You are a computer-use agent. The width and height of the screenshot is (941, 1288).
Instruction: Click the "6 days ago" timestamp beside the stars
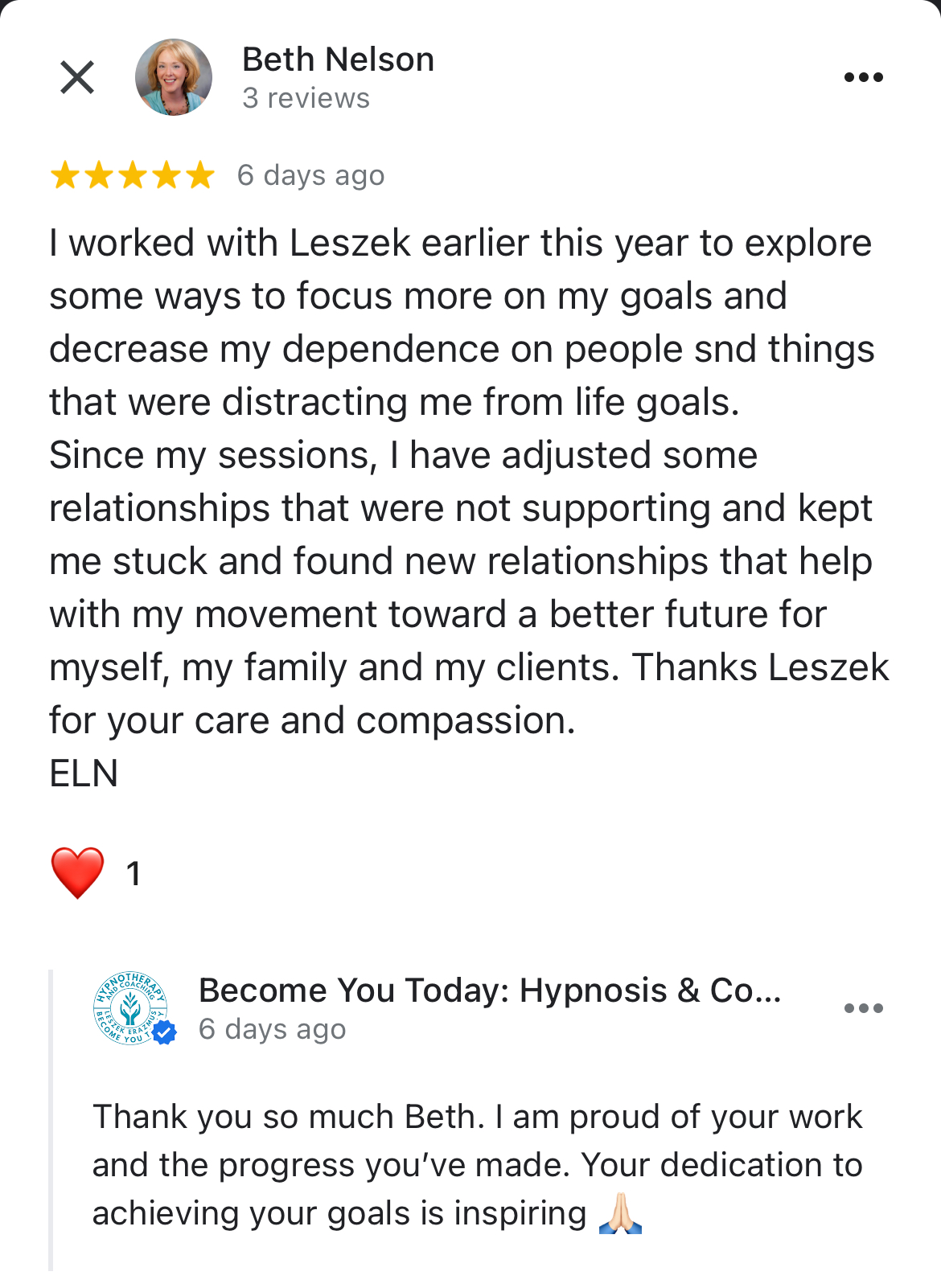click(310, 175)
